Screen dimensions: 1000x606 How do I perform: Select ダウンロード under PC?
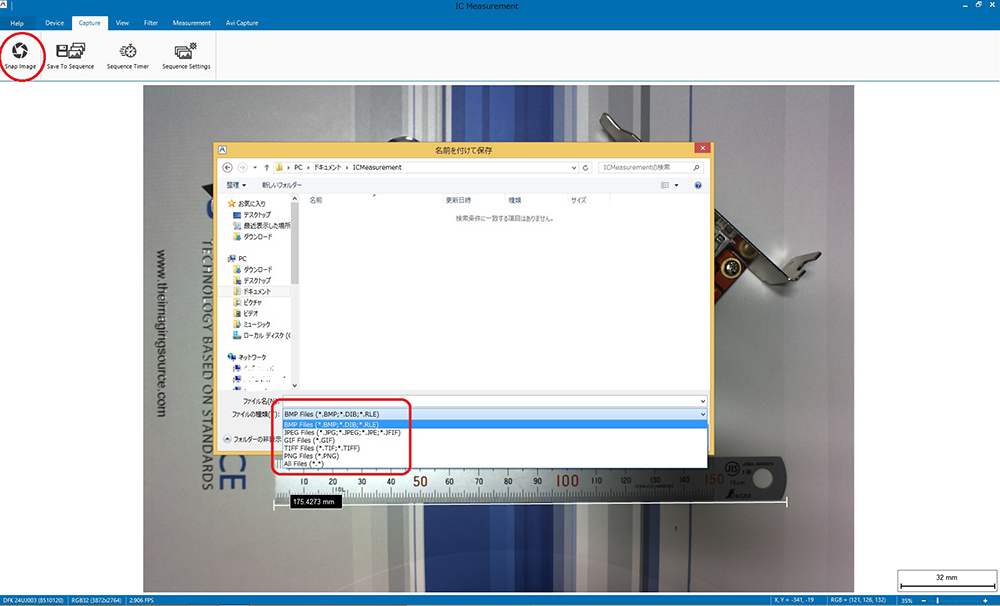point(253,270)
